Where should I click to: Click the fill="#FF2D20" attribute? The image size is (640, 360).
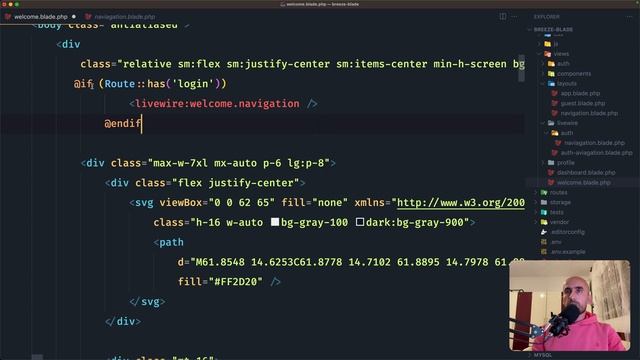[x=220, y=282]
